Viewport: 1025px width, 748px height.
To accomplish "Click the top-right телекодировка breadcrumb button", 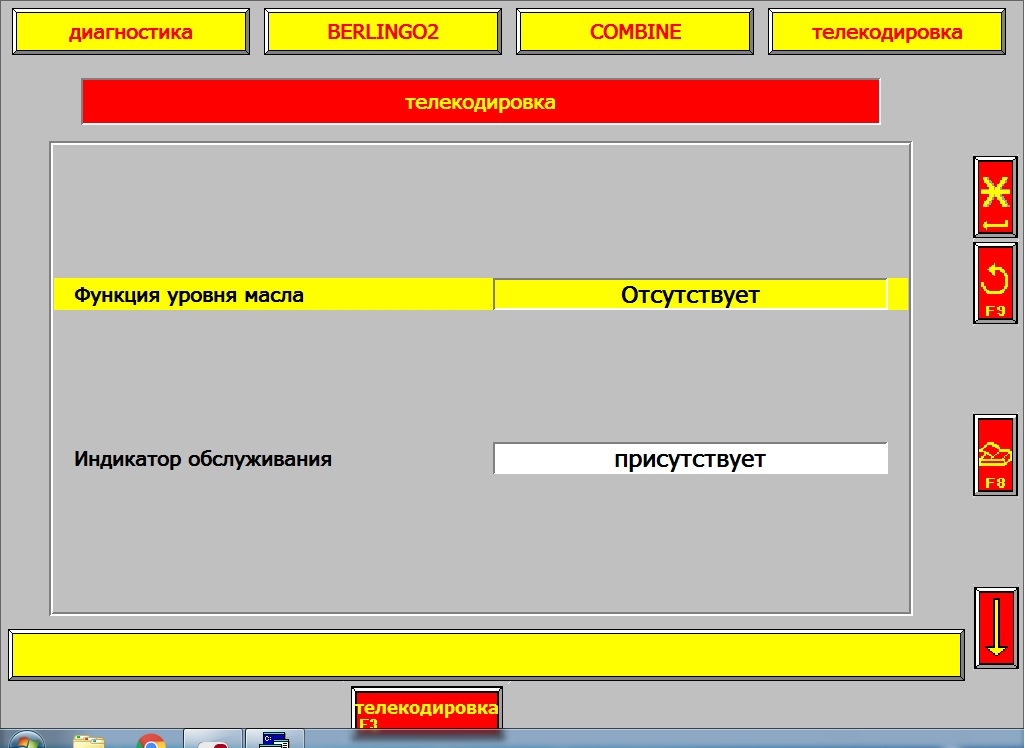I will pyautogui.click(x=887, y=31).
